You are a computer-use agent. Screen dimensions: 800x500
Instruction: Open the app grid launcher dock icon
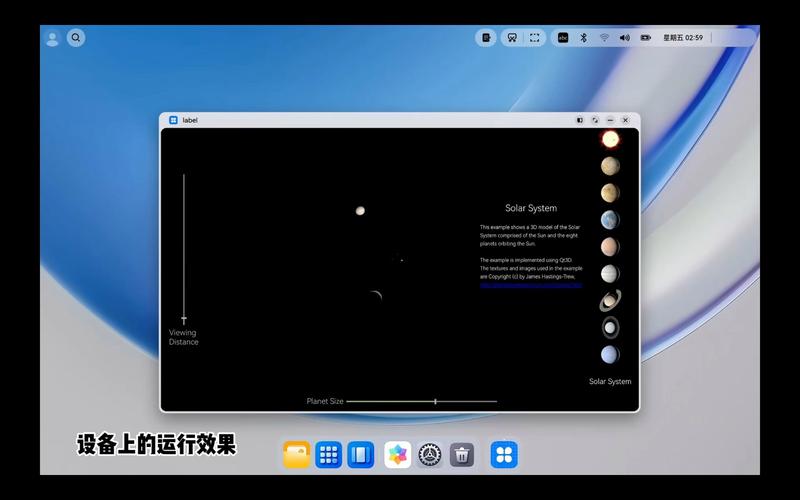pyautogui.click(x=329, y=455)
